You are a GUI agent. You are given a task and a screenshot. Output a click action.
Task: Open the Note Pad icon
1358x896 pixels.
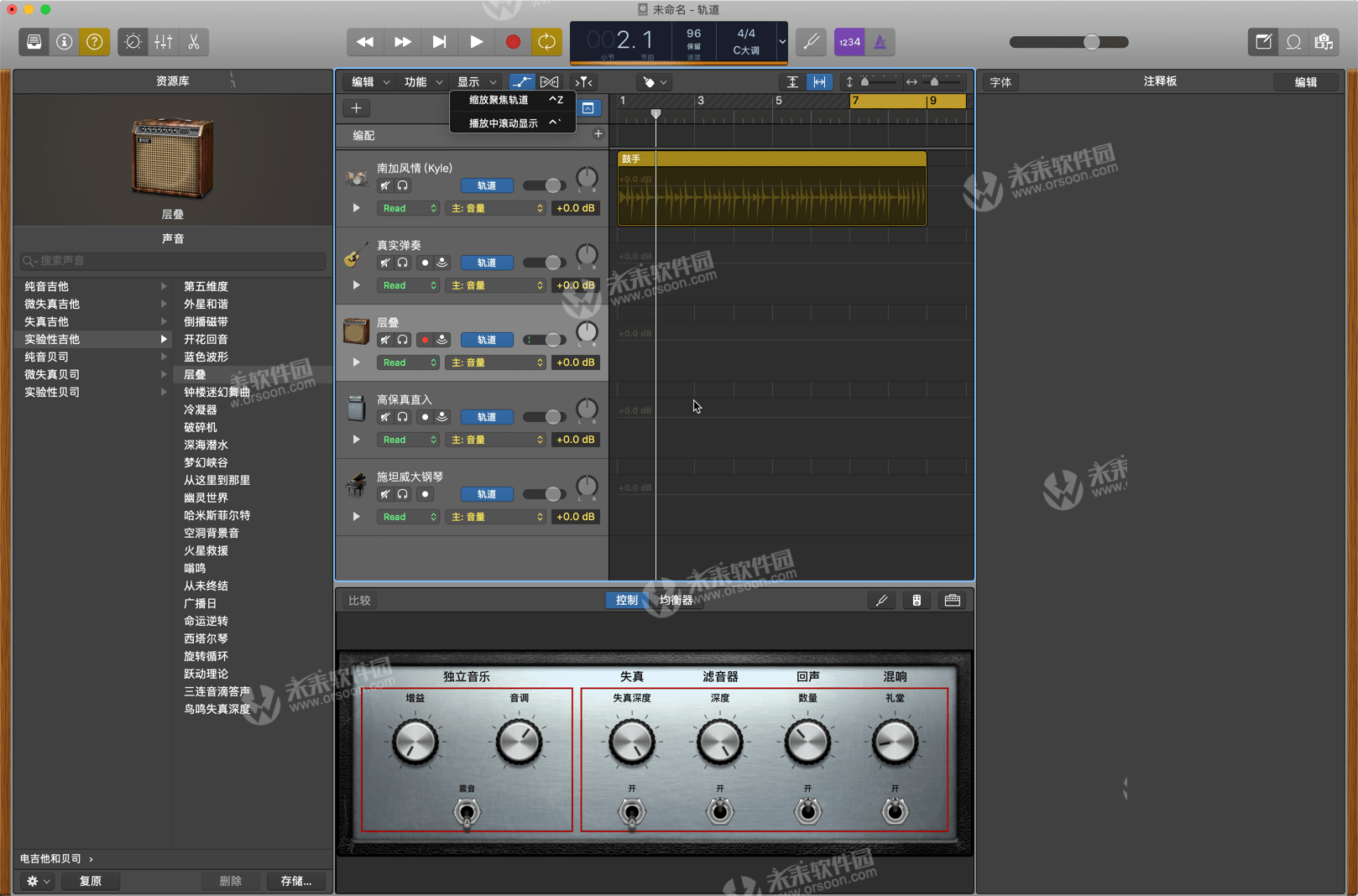1263,42
